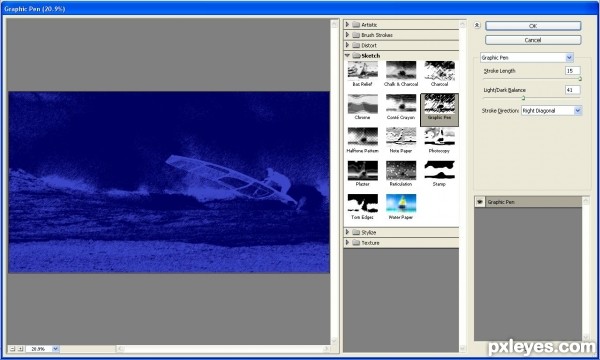This screenshot has height=360, width=600.
Task: Select the Conté Crayon filter thumbnail
Action: tap(401, 104)
